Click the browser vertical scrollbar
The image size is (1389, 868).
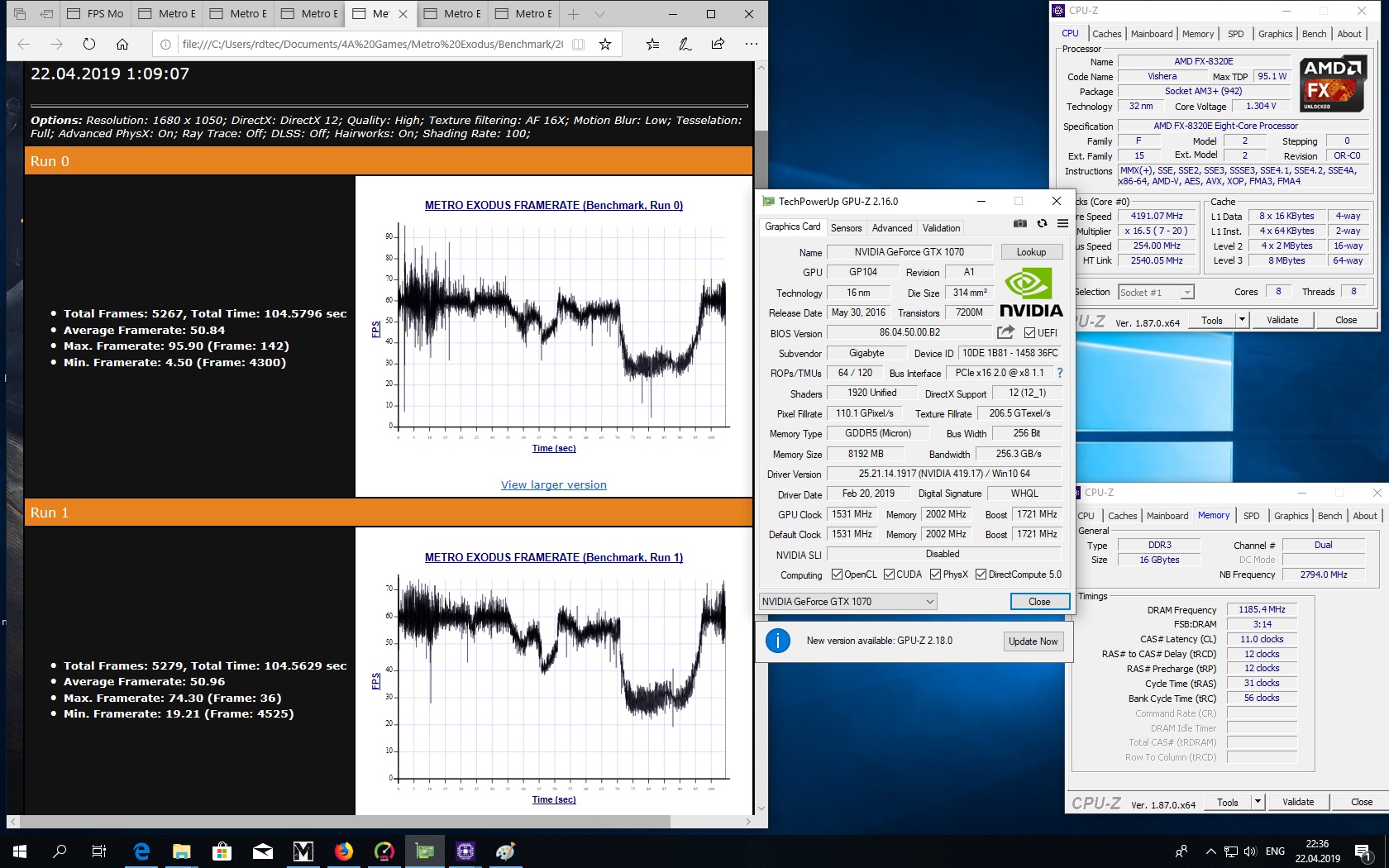[x=761, y=438]
